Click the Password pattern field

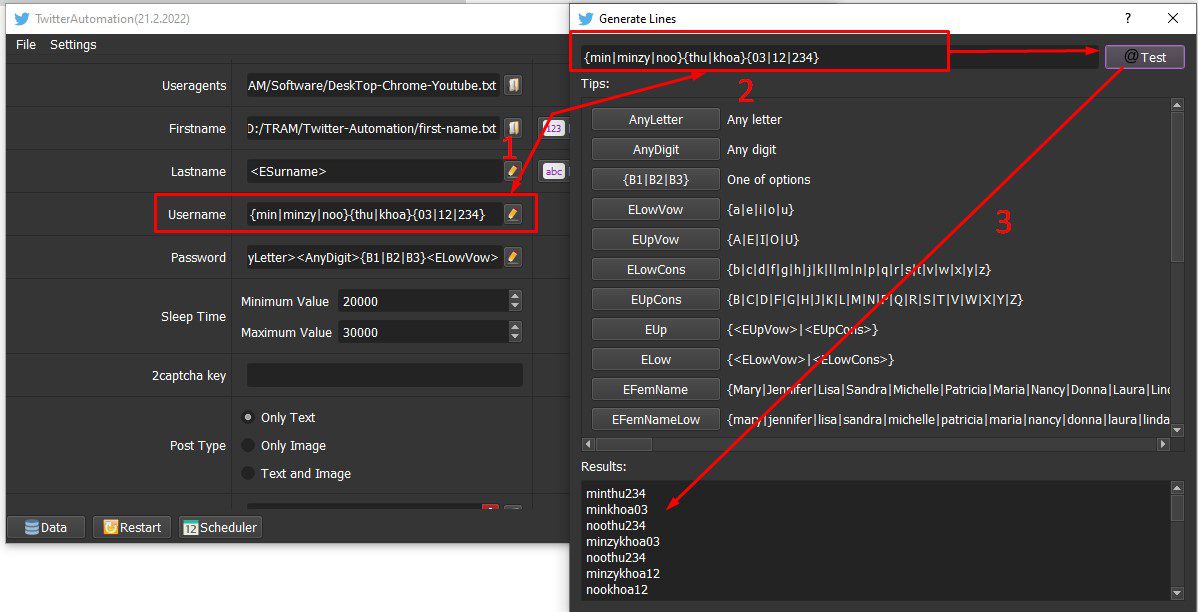point(374,257)
